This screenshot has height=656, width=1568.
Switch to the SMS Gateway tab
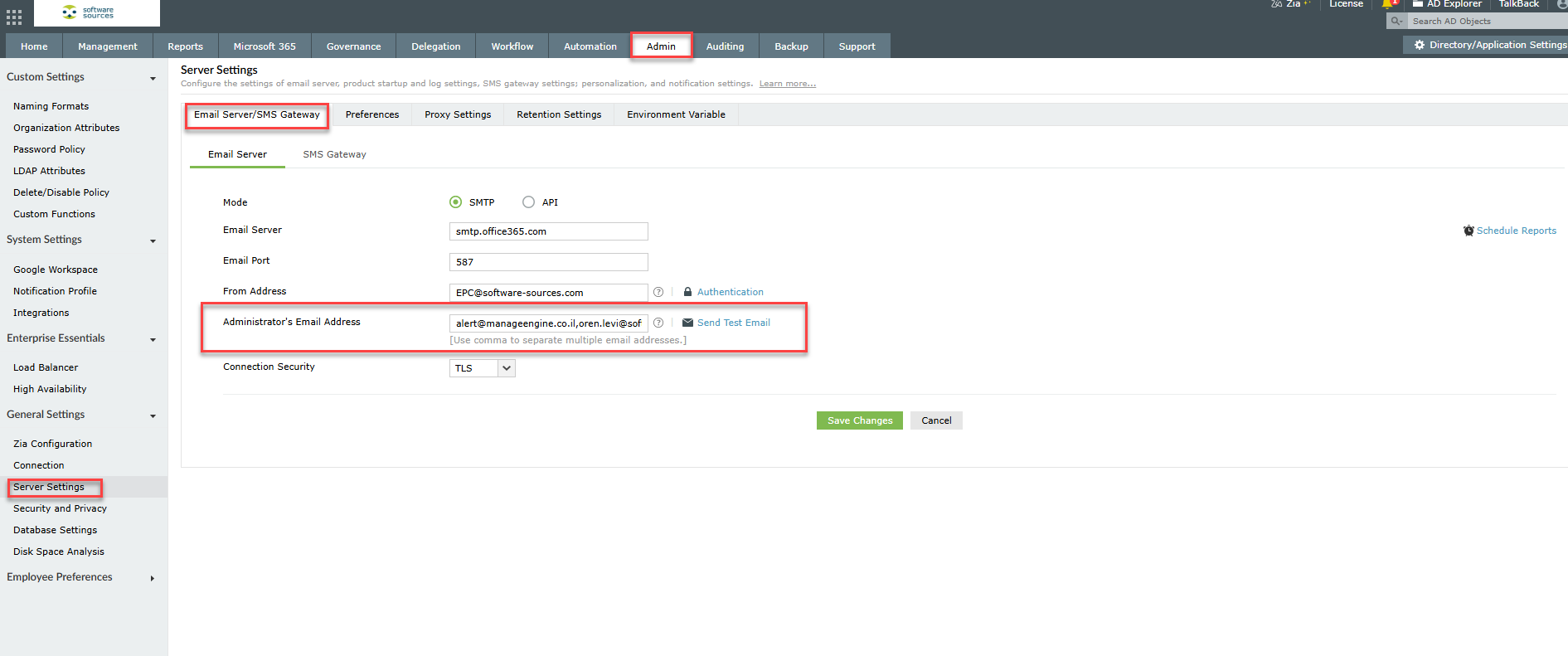coord(334,154)
